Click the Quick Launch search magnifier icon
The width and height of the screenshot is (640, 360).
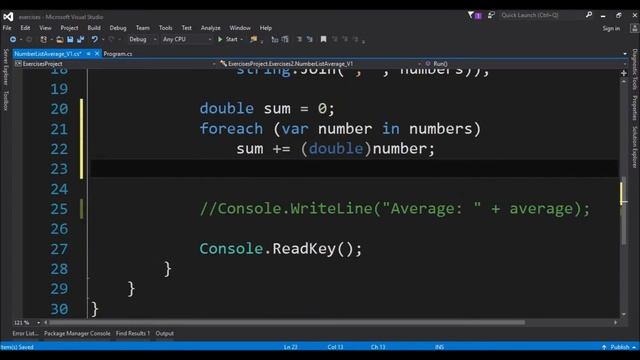[x=589, y=15]
